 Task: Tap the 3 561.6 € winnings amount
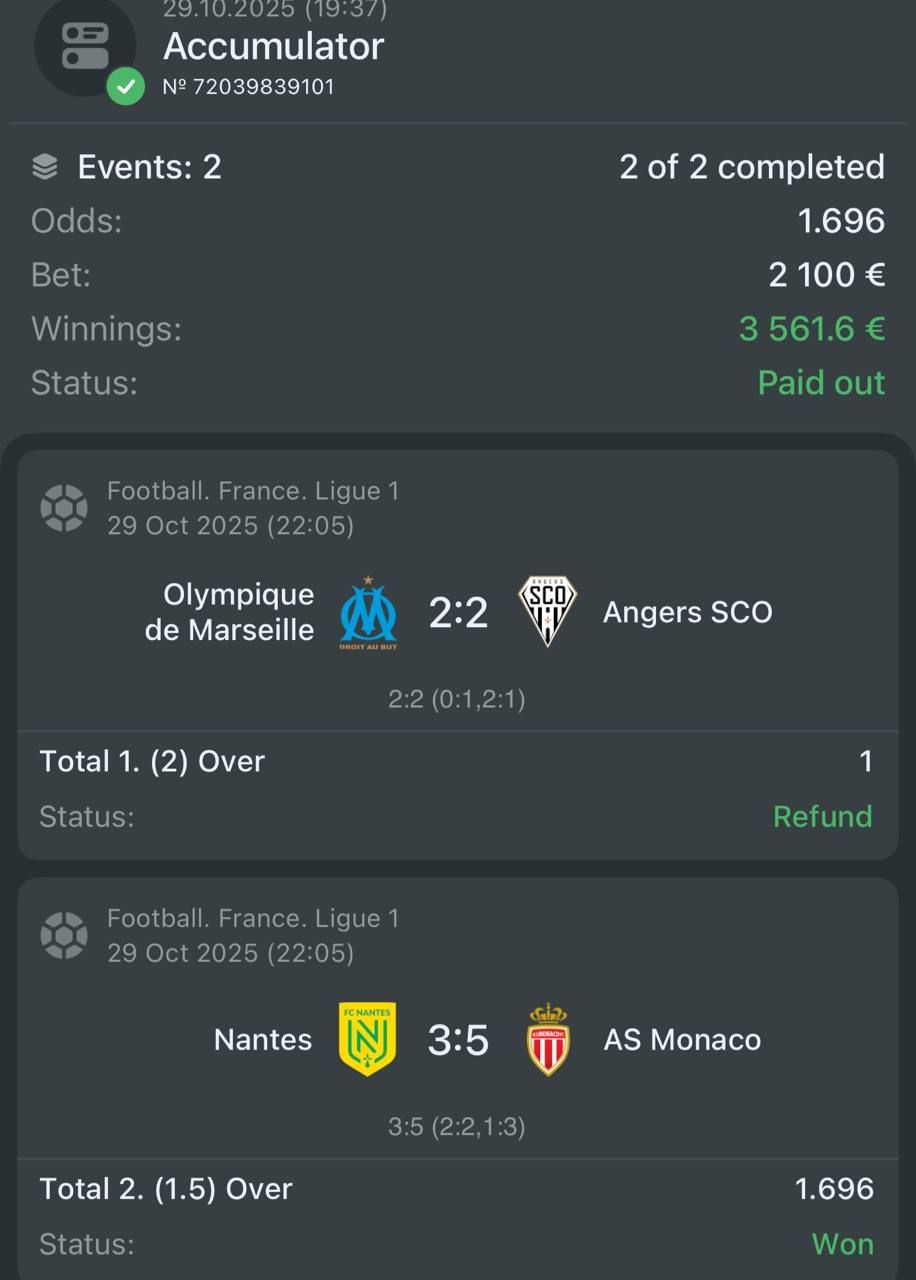tap(811, 329)
